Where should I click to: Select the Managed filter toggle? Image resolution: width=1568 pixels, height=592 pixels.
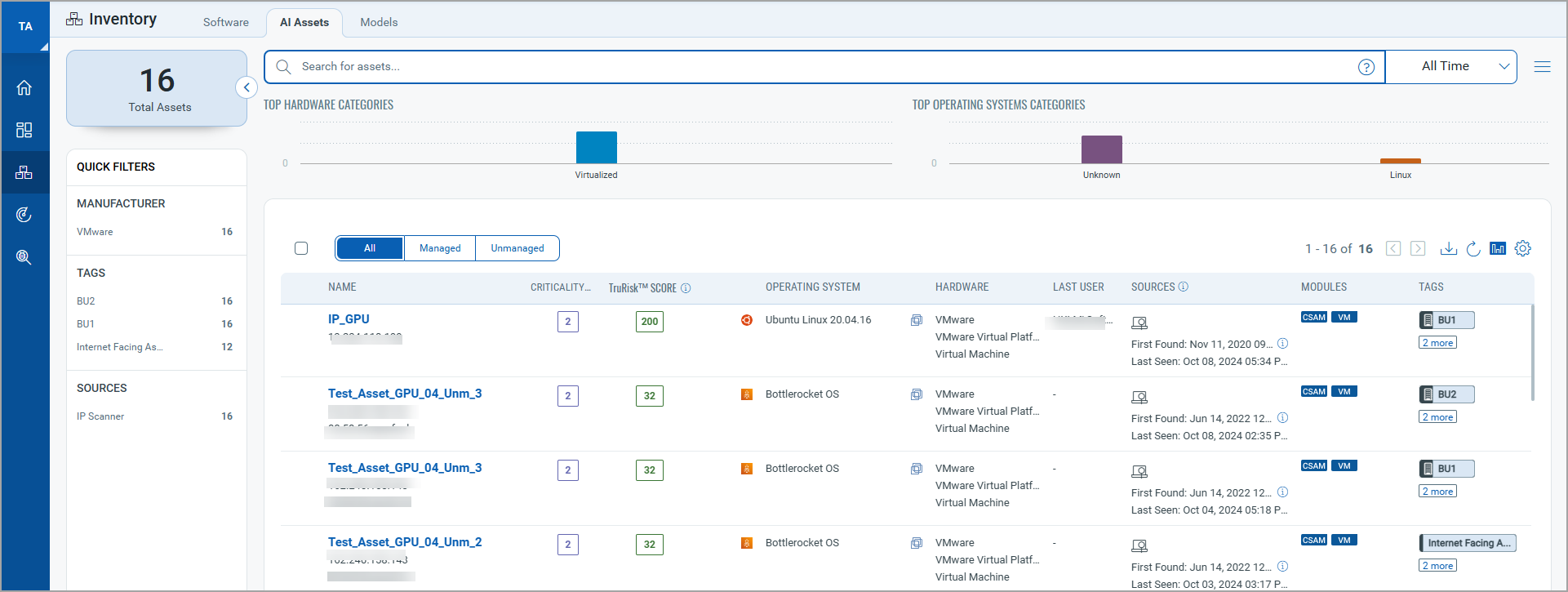439,248
